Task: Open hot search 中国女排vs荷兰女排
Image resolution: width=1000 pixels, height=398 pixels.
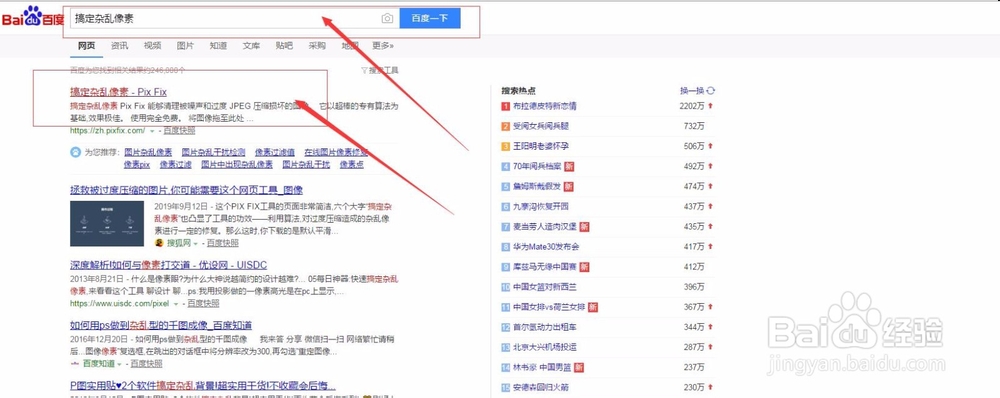Action: click(x=548, y=307)
